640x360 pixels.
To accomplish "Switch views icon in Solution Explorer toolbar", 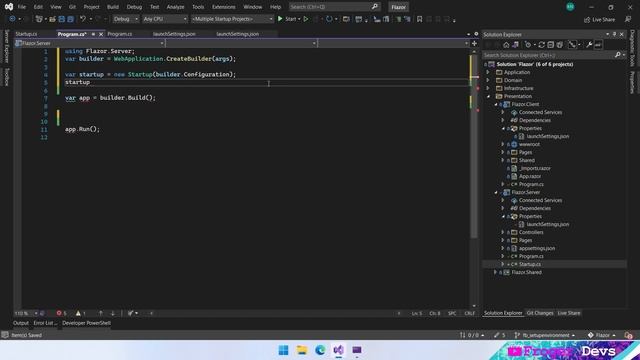I will [516, 45].
